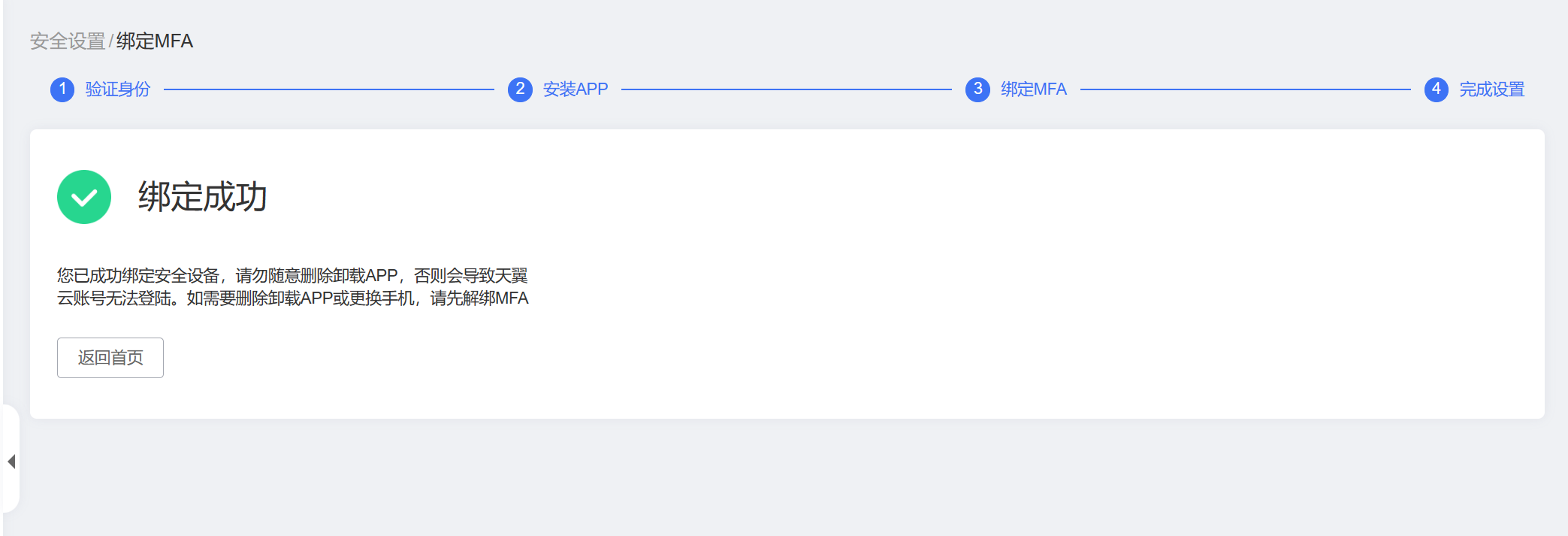Image resolution: width=1568 pixels, height=536 pixels.
Task: Click the step 4 number circle
Action: tap(1436, 89)
